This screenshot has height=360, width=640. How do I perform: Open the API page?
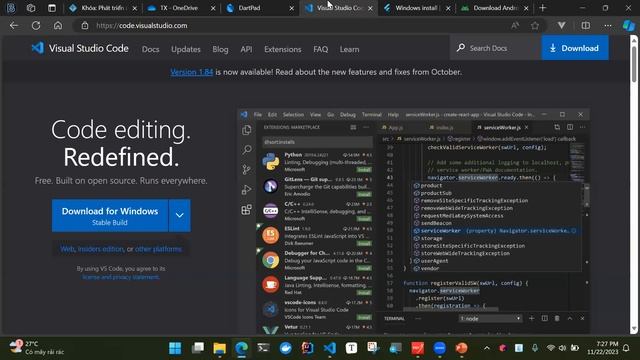click(x=246, y=49)
